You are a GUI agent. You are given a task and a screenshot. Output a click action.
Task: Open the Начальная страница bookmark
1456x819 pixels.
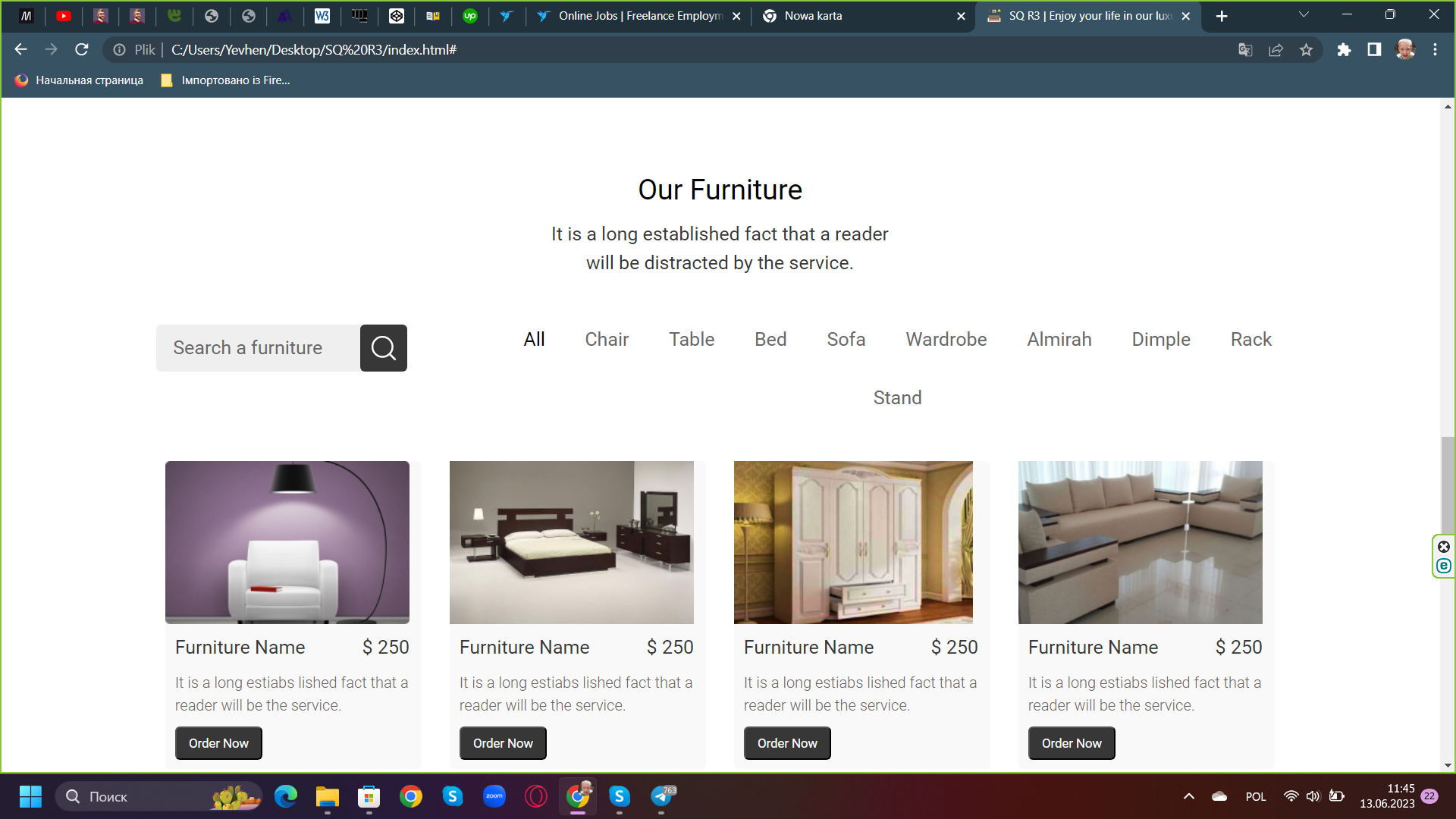point(79,80)
